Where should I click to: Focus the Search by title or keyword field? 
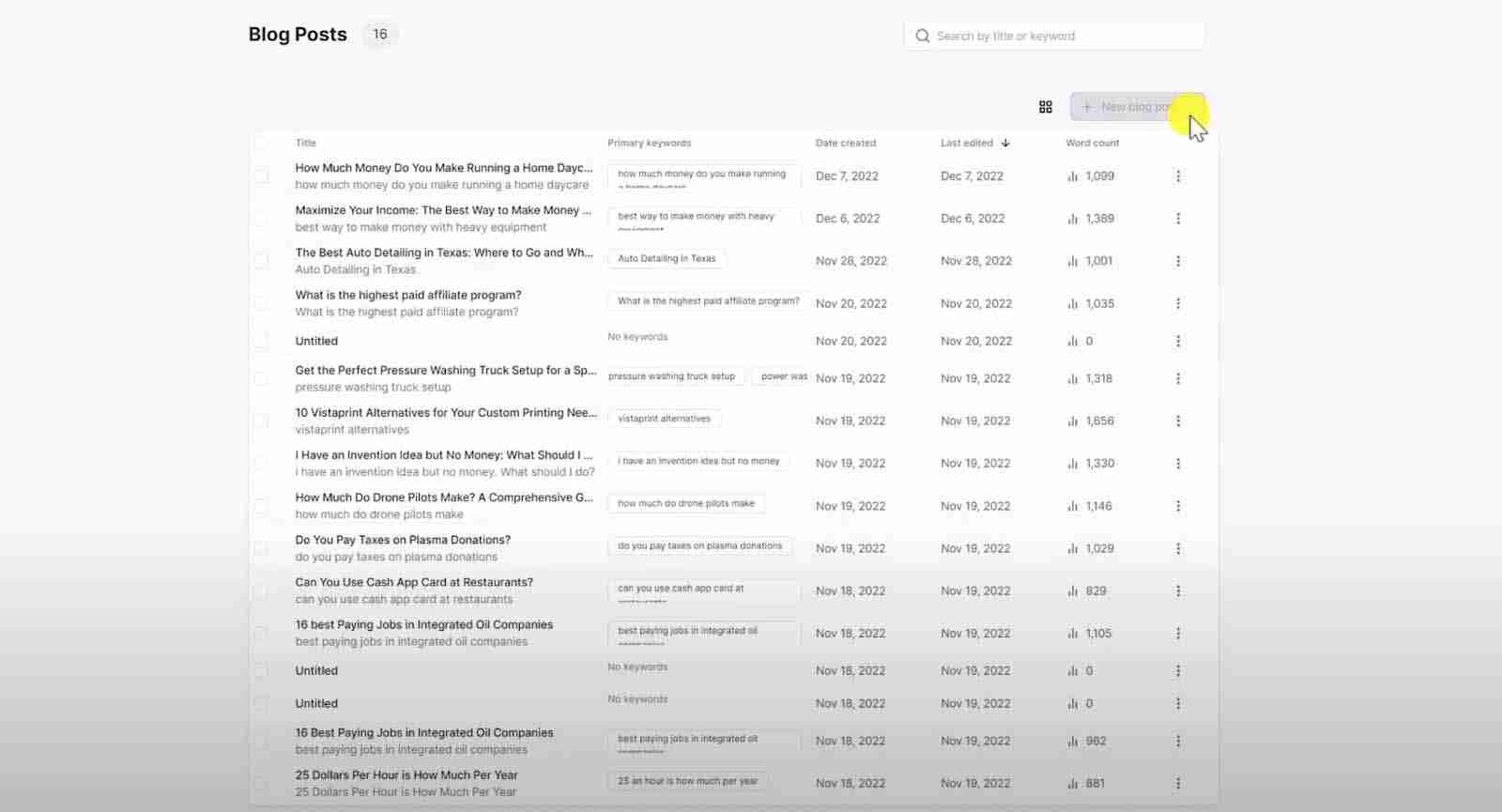click(x=1061, y=37)
